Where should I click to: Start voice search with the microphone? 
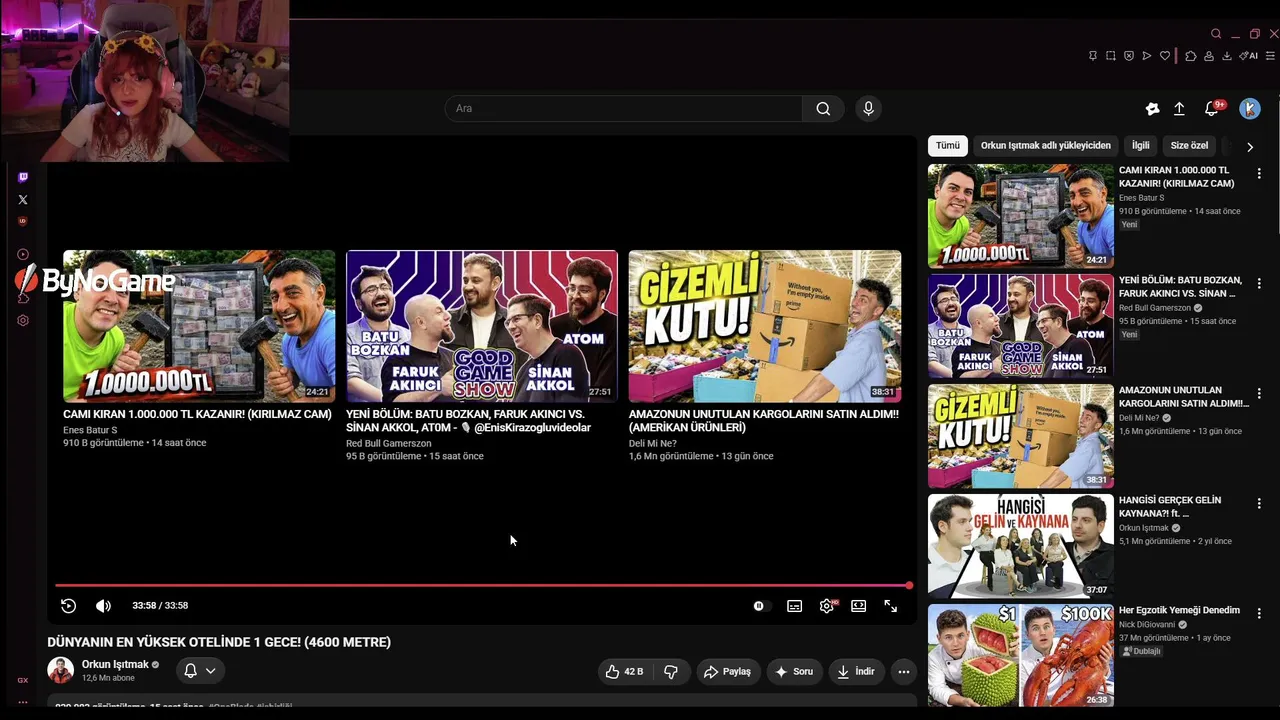point(868,109)
